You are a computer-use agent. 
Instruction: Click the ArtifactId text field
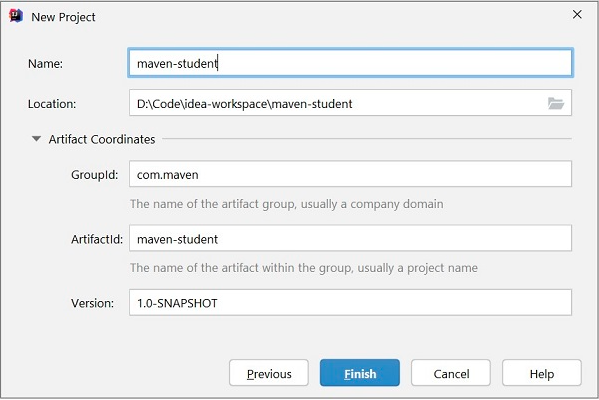click(350, 238)
